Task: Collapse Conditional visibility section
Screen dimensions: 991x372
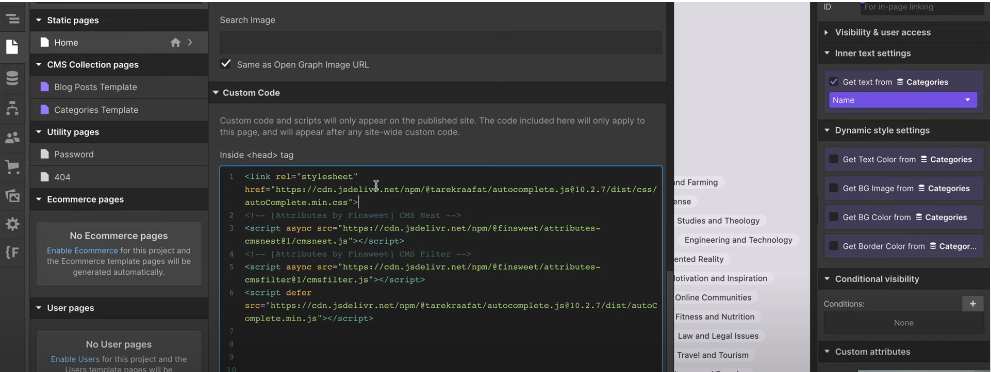Action: [x=827, y=279]
